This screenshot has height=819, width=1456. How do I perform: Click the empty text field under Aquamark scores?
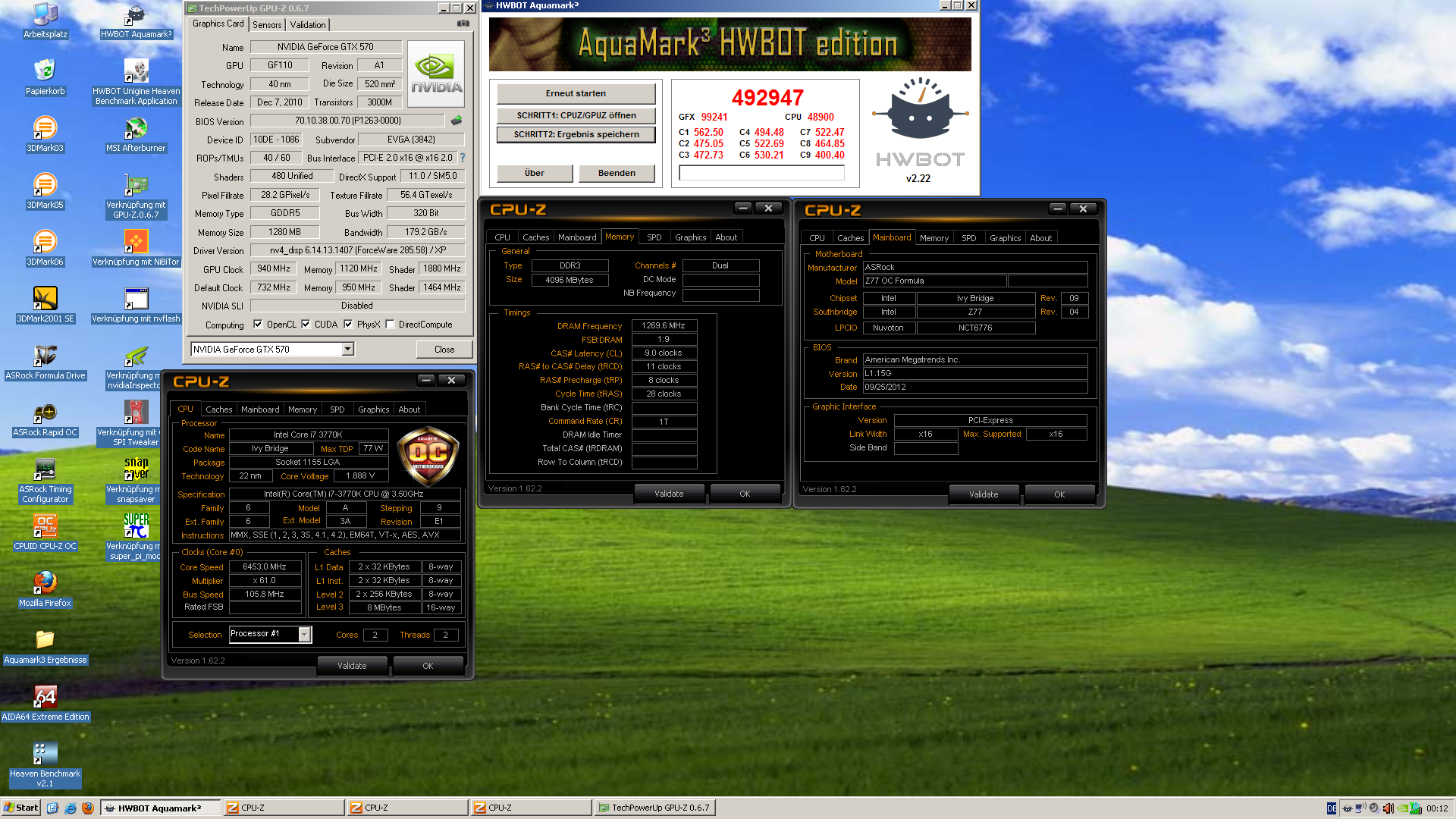tap(761, 173)
